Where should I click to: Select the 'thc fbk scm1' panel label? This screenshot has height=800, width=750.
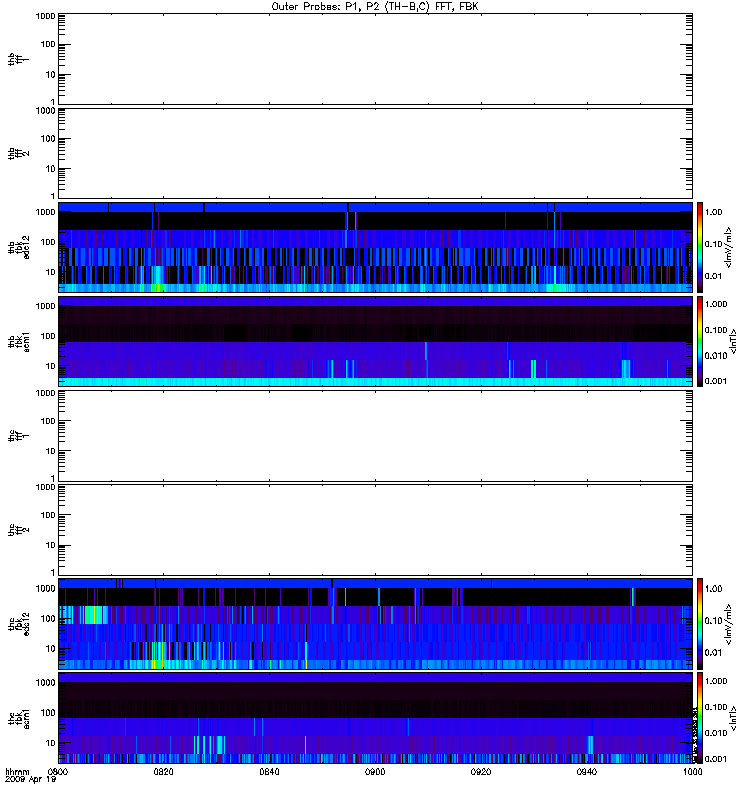point(18,718)
